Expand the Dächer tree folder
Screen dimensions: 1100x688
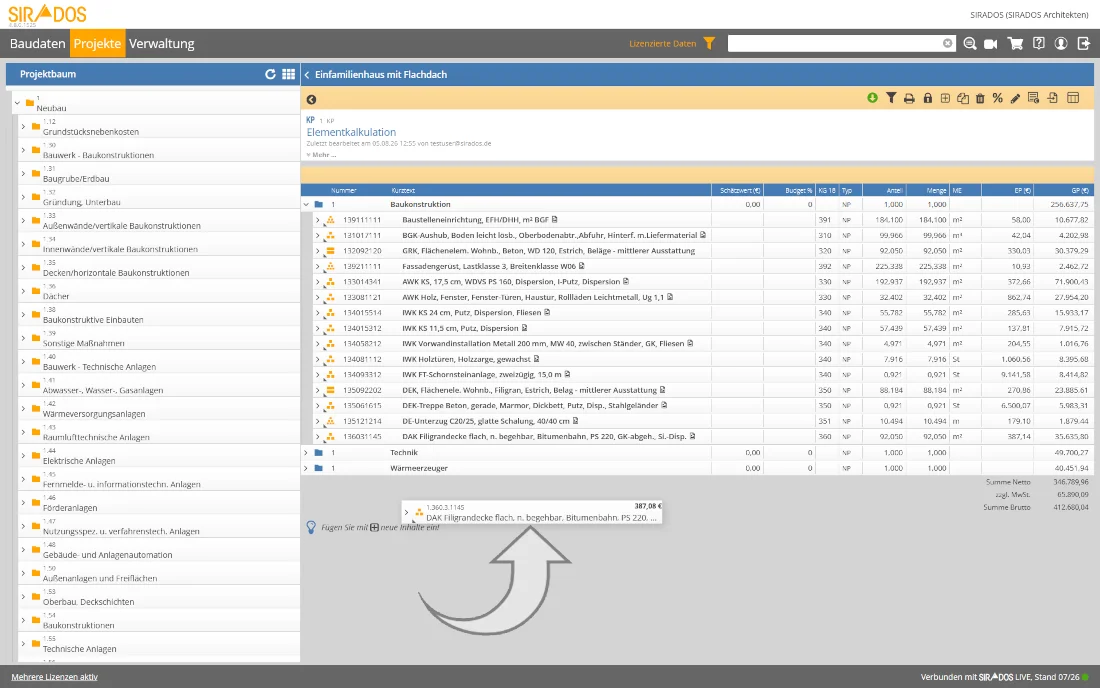pos(23,291)
